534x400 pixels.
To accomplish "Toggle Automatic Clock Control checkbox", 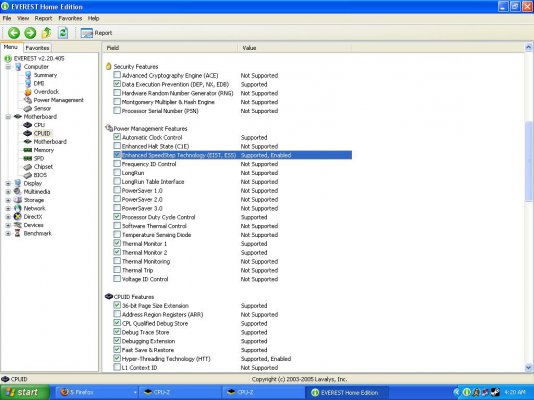I will click(117, 137).
